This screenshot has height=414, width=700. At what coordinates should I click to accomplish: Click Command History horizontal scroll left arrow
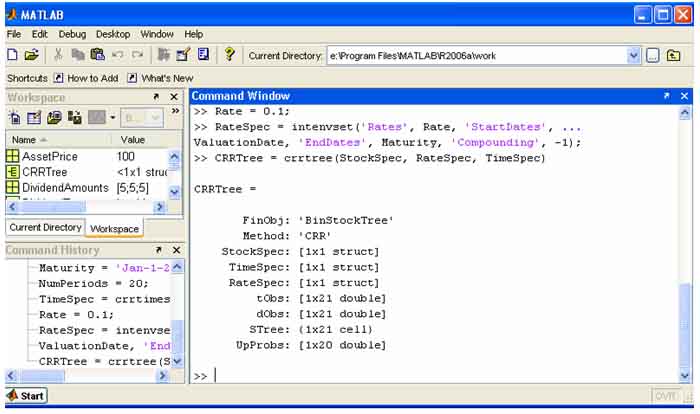[12, 376]
